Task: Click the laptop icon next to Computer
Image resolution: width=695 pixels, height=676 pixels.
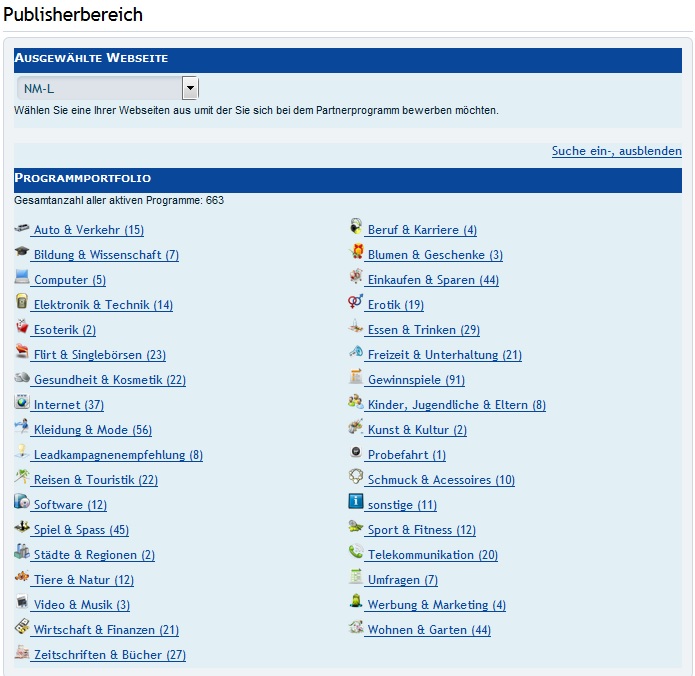Action: (22, 278)
